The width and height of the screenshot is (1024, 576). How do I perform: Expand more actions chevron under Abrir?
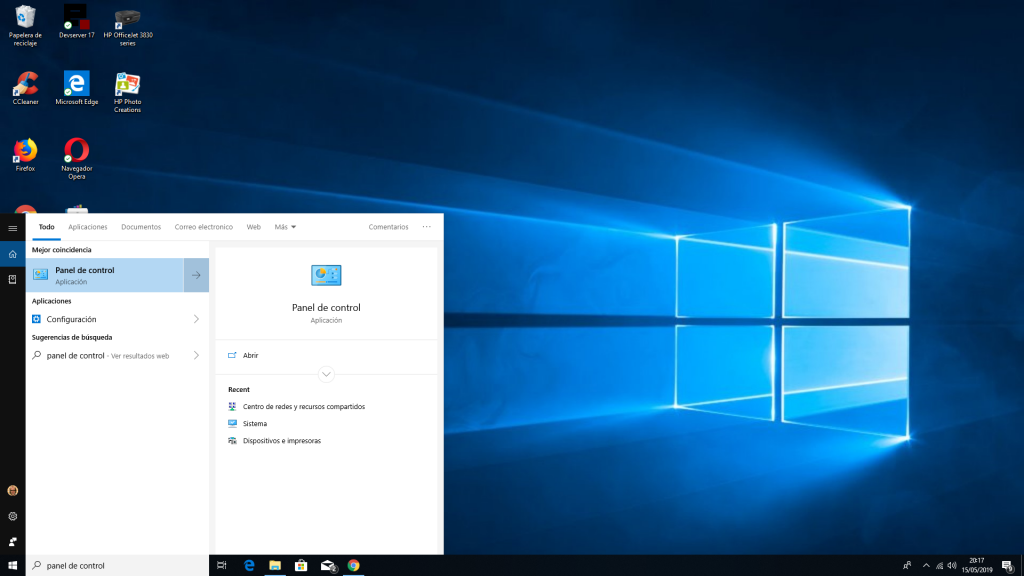coord(326,374)
